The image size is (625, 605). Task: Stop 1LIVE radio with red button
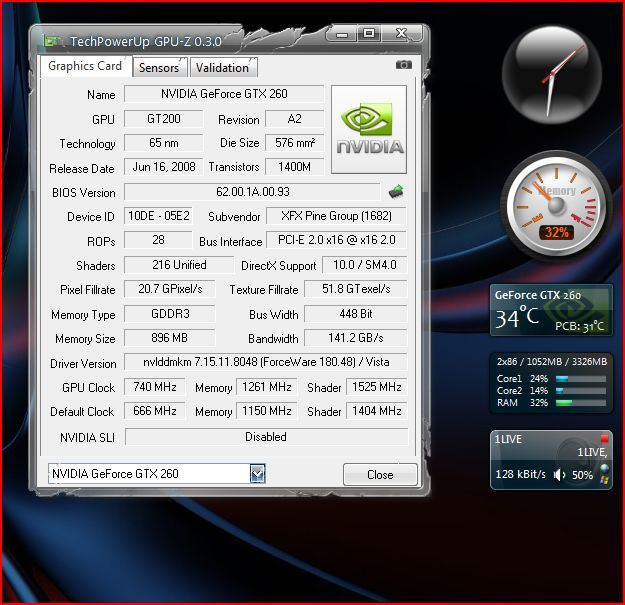[x=604, y=439]
